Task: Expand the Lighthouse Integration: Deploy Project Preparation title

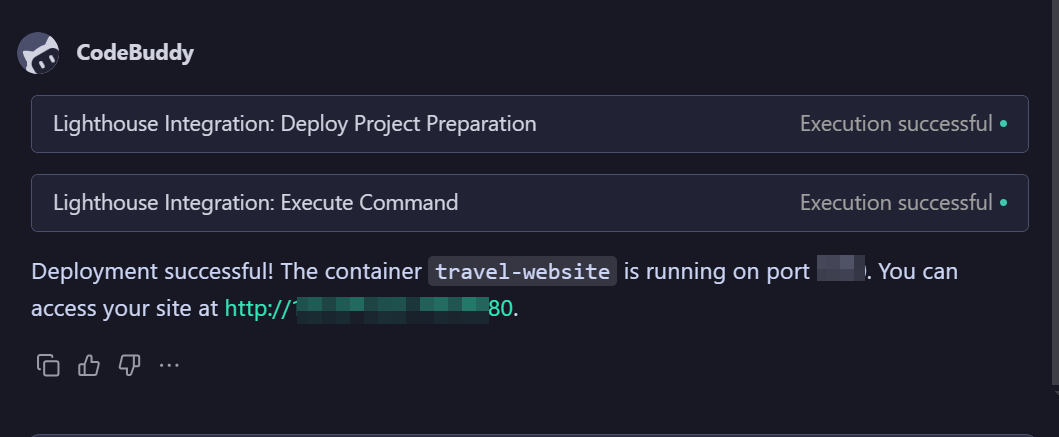Action: pyautogui.click(x=294, y=124)
